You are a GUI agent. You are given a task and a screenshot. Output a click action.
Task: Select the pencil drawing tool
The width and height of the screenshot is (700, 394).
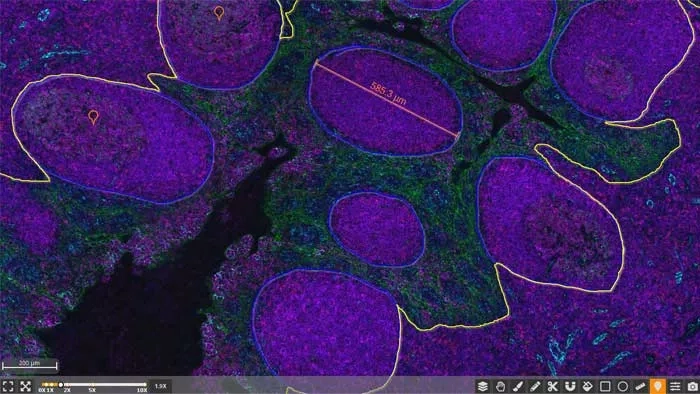point(535,386)
